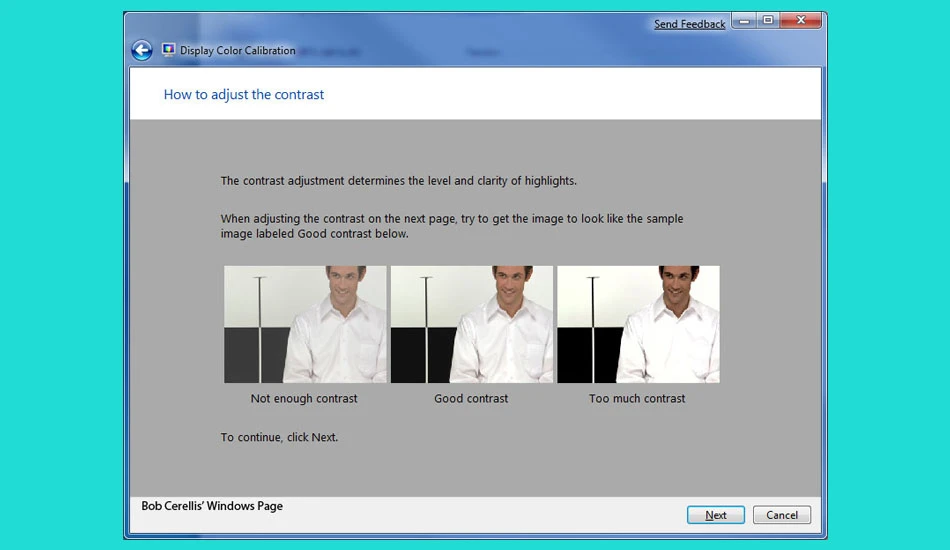Click the Too much contrast caption
Viewport: 950px width, 550px height.
click(x=637, y=399)
